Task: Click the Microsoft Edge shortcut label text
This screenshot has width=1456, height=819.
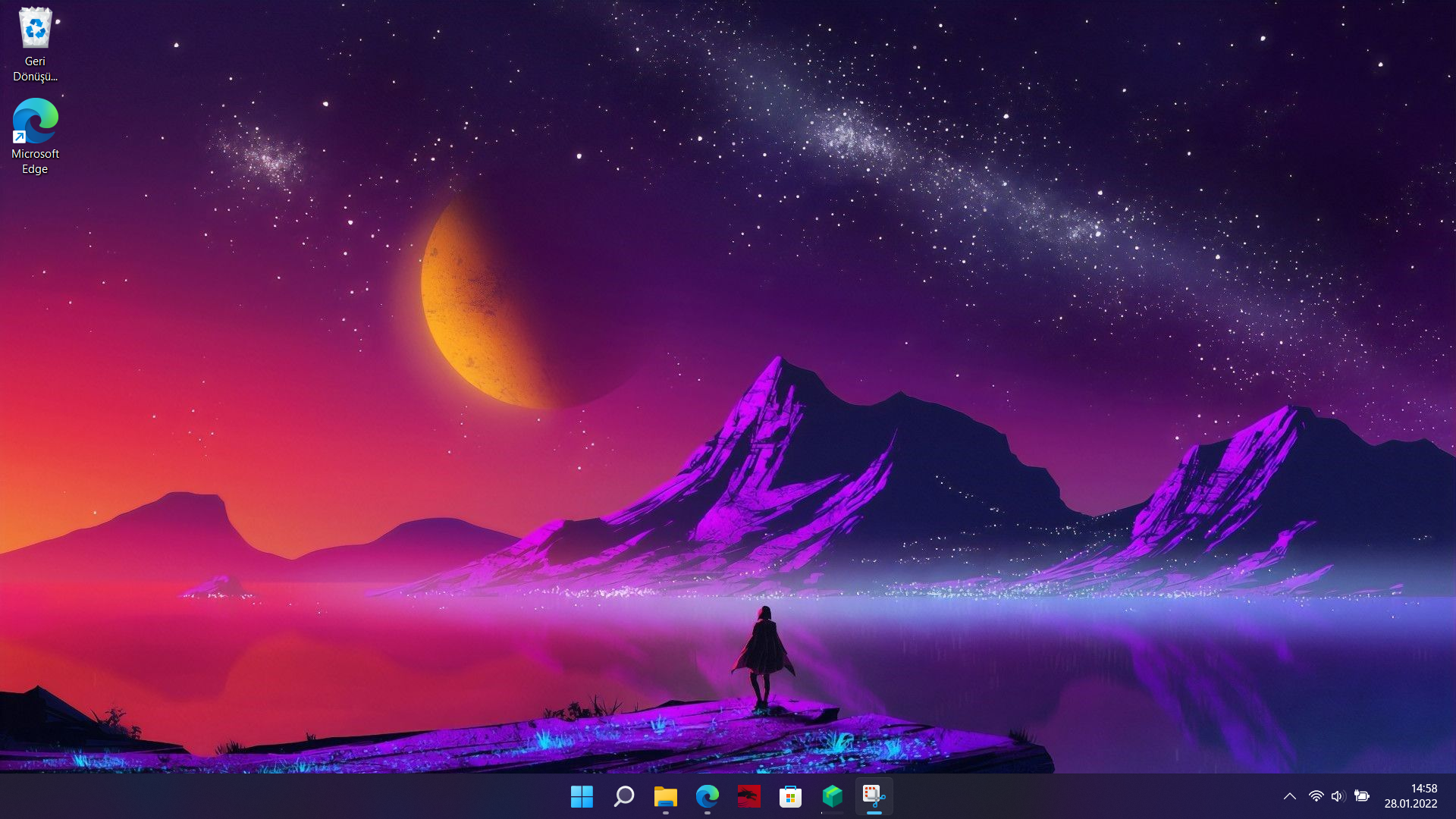Action: tap(35, 161)
